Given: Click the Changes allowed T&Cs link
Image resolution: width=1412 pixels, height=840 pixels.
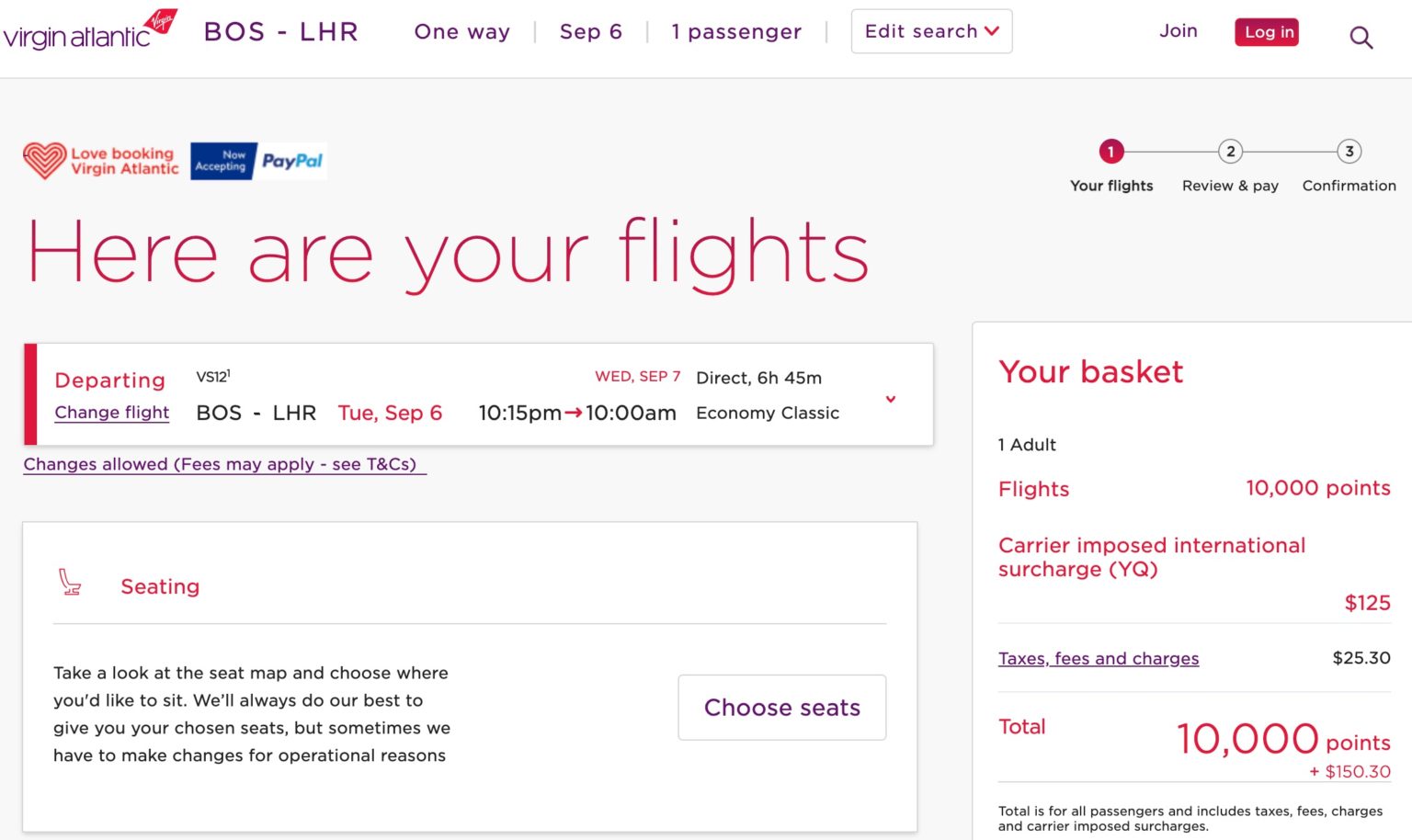Looking at the screenshot, I should coord(224,464).
